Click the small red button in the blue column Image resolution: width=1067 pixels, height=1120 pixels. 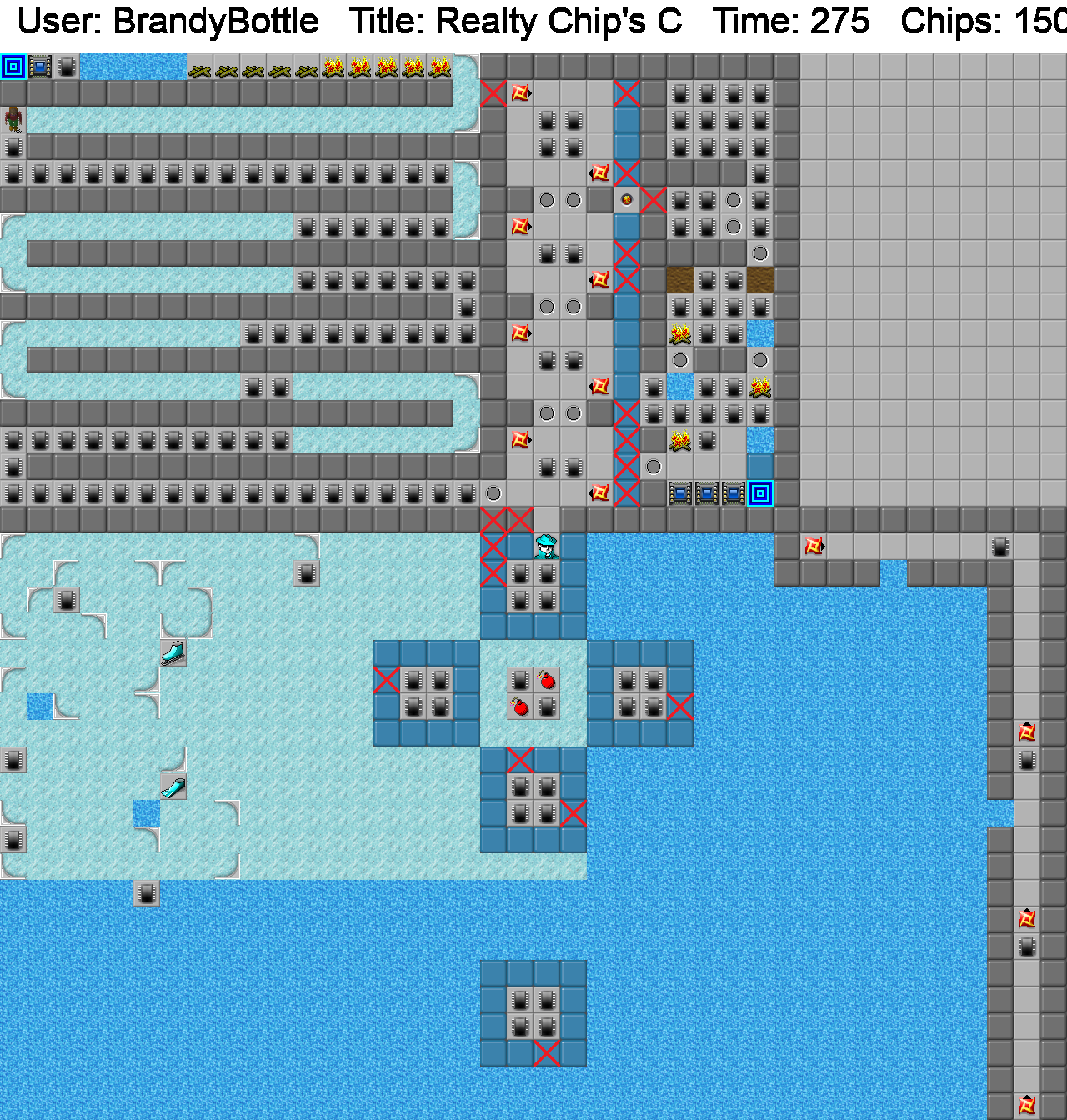[x=627, y=200]
